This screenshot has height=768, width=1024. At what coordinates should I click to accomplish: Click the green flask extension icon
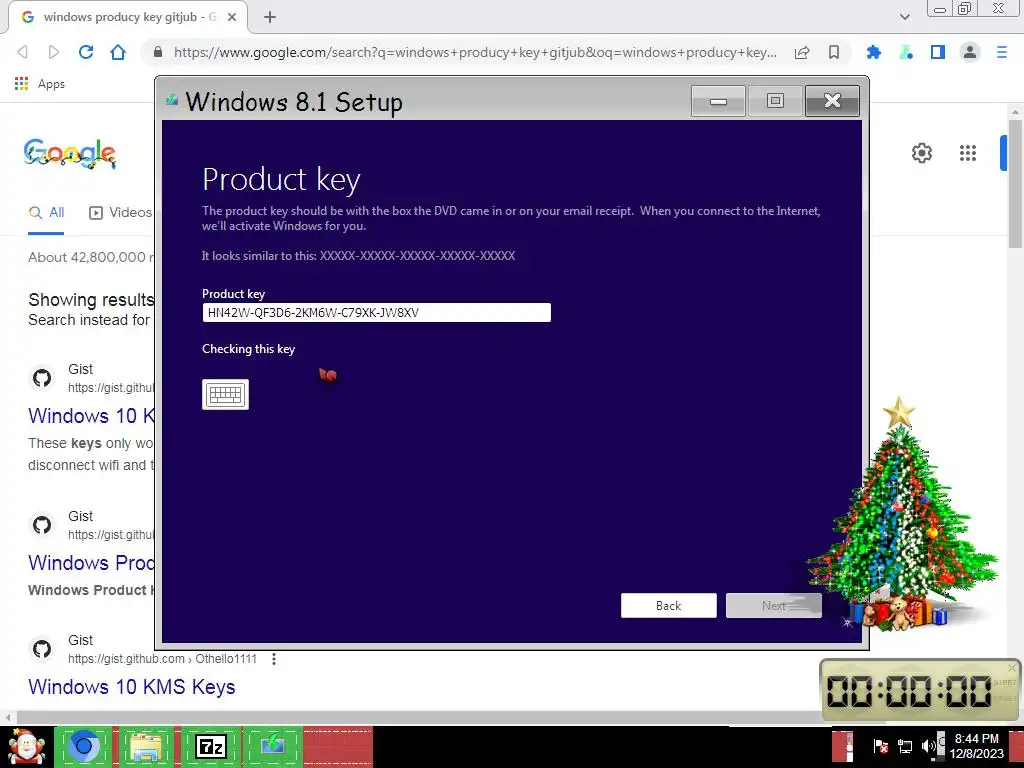point(906,52)
